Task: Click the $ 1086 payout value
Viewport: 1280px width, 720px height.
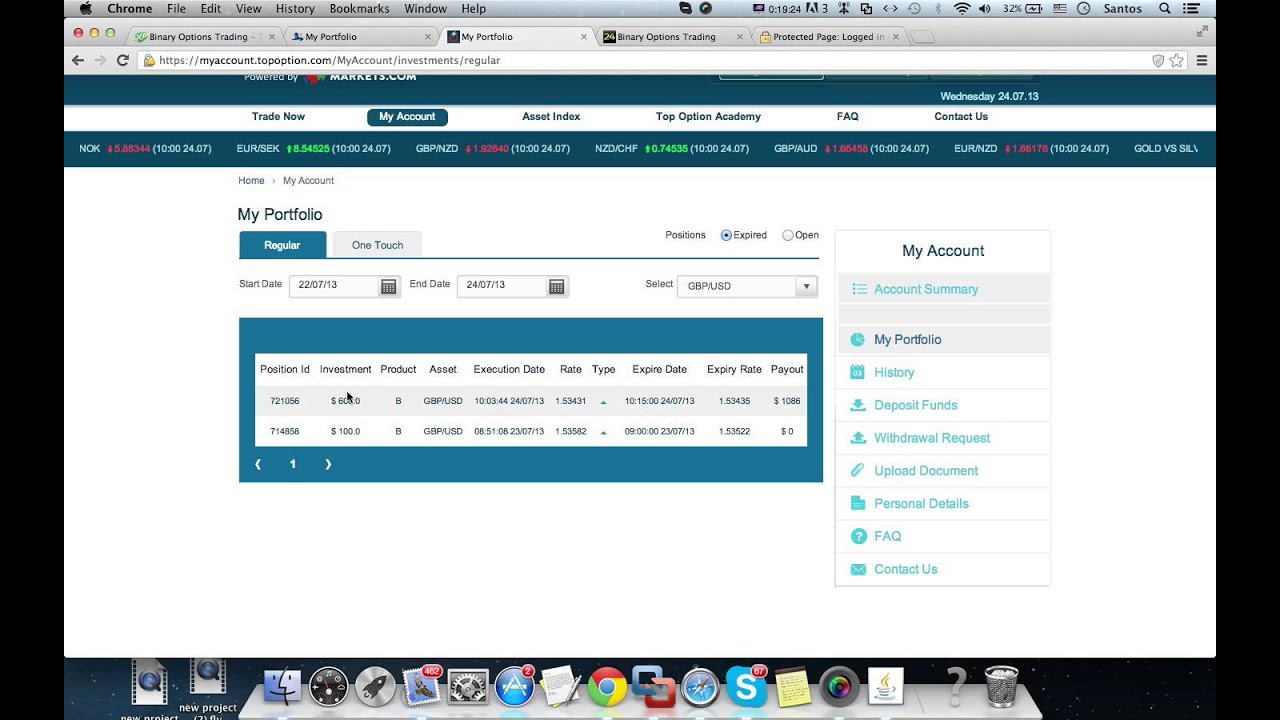Action: [787, 401]
